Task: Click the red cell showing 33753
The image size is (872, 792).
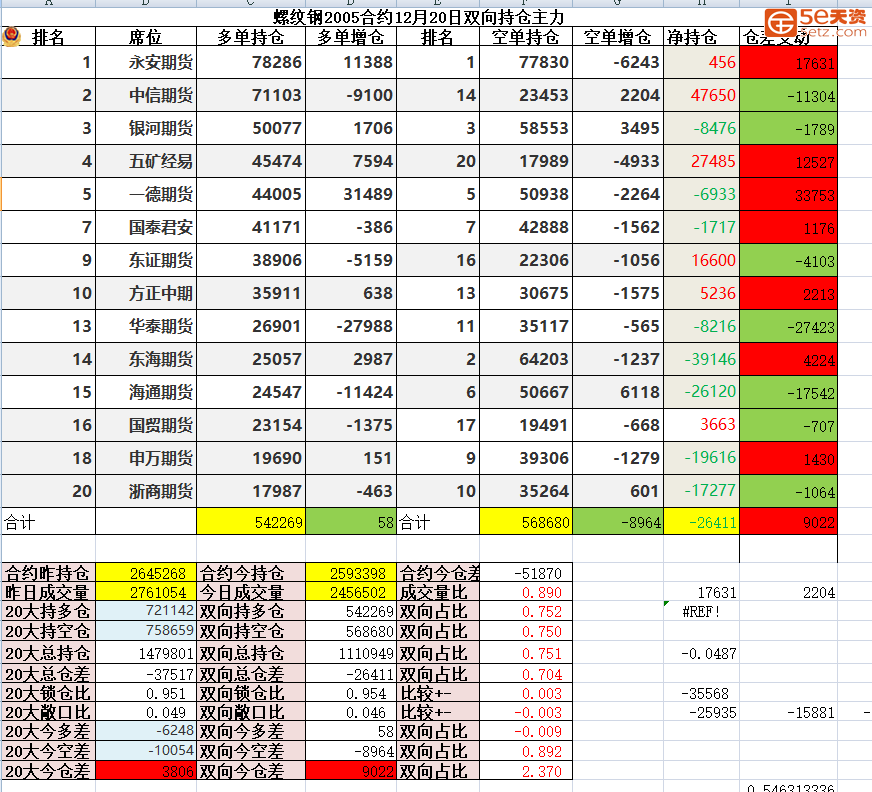Action: pos(788,194)
